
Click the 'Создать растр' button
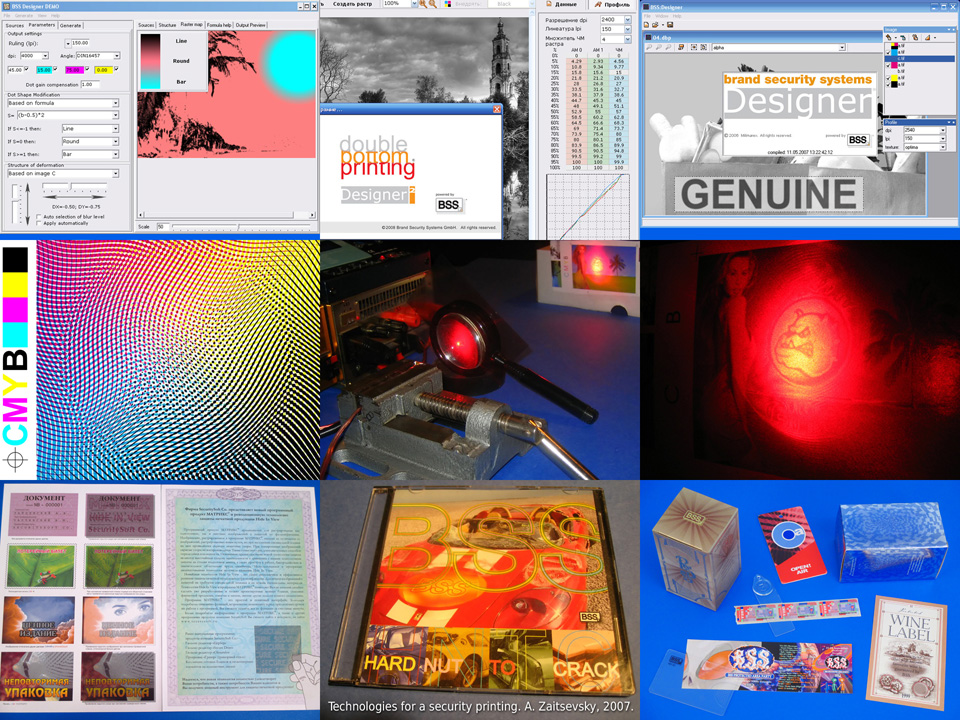[352, 4]
